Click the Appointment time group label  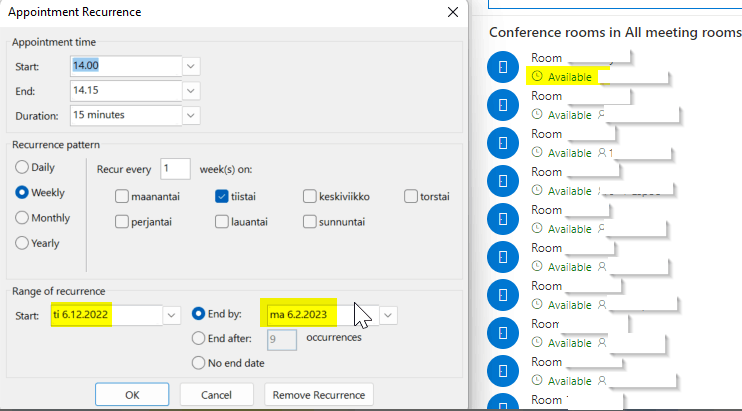(54, 42)
